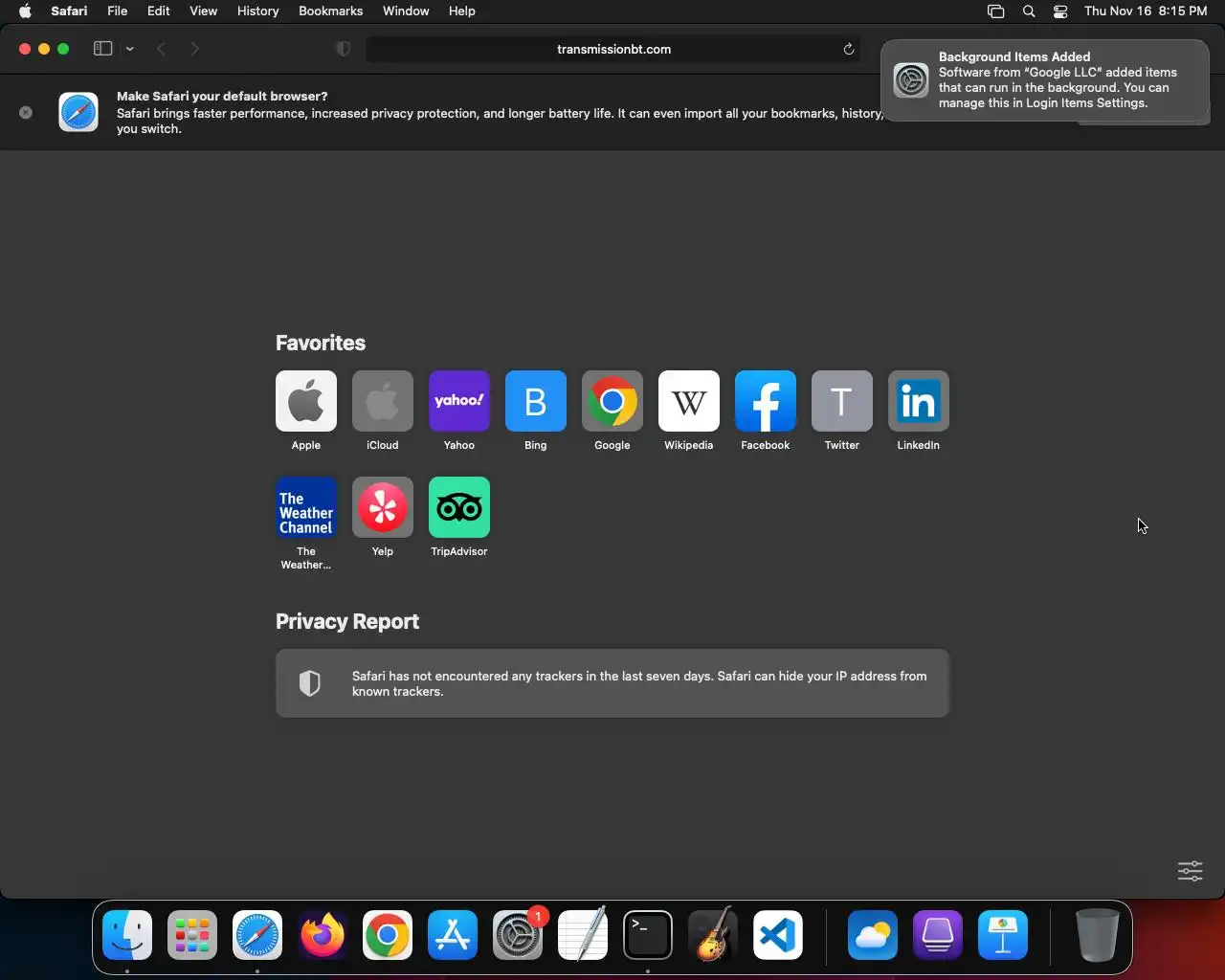
Task: Open the Help menu
Action: click(x=461, y=11)
